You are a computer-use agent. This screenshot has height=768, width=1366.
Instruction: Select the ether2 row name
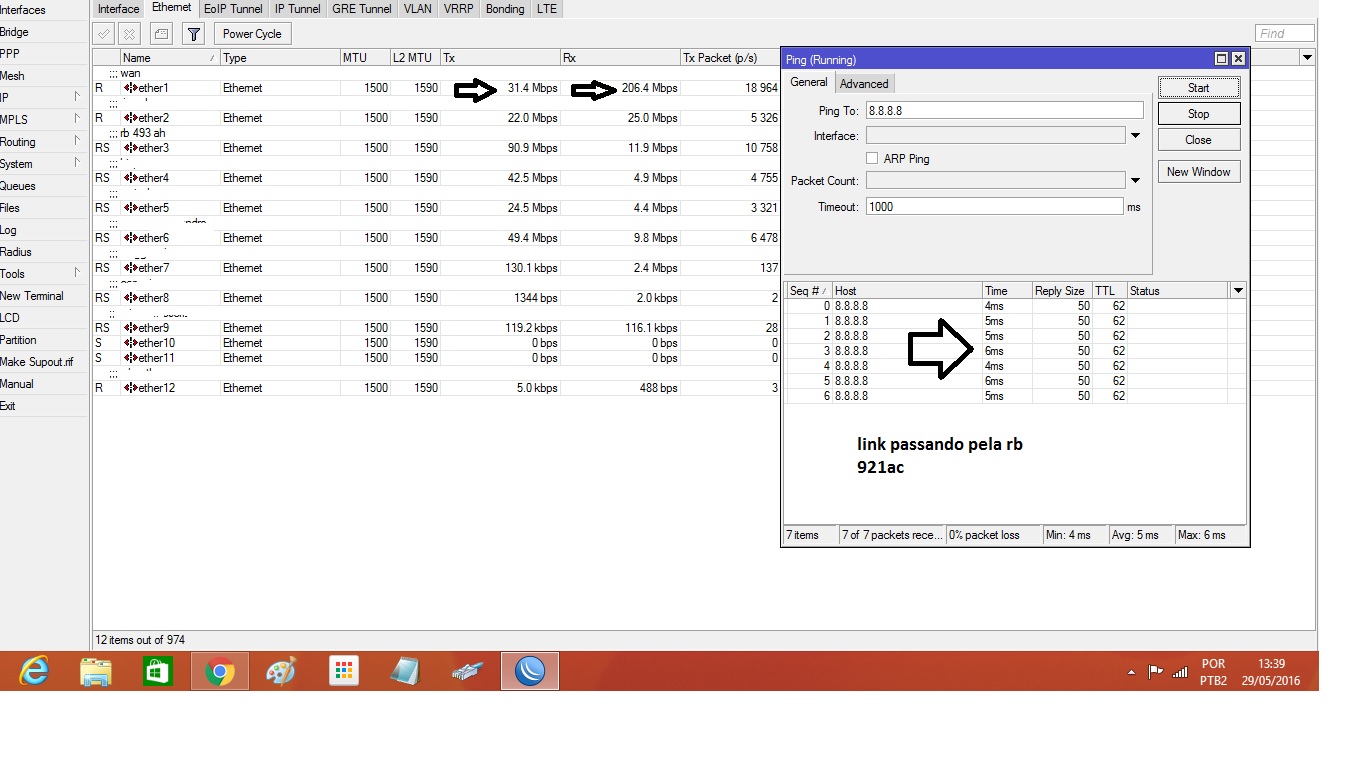point(154,118)
